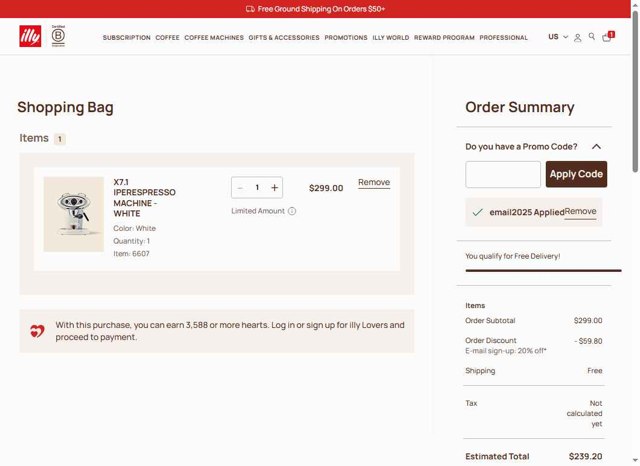Viewport: 640px width, 466px height.
Task: Open the Professional menu
Action: (x=504, y=38)
